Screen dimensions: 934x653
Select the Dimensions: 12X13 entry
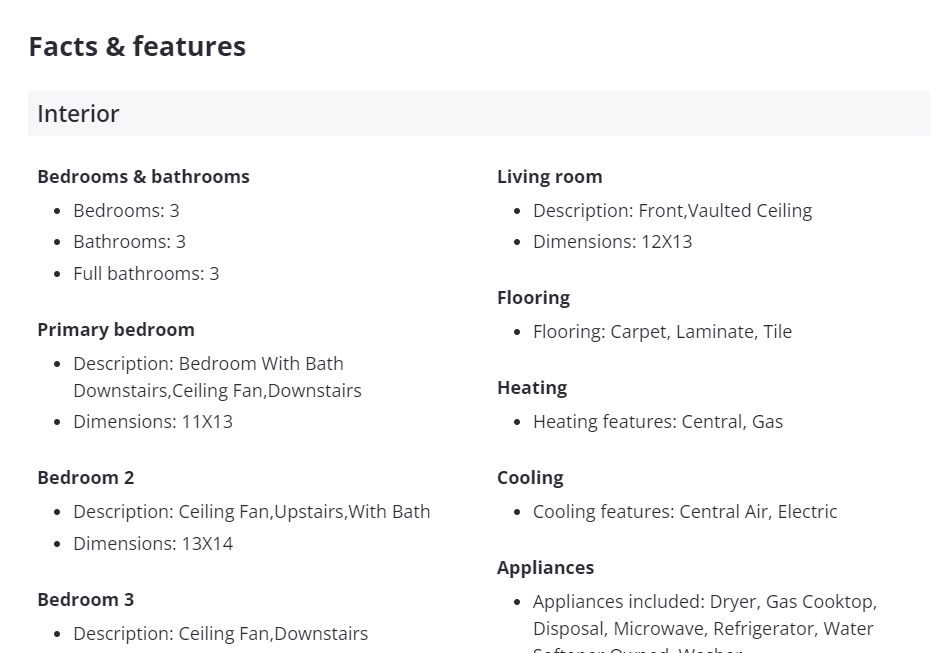pyautogui.click(x=612, y=242)
